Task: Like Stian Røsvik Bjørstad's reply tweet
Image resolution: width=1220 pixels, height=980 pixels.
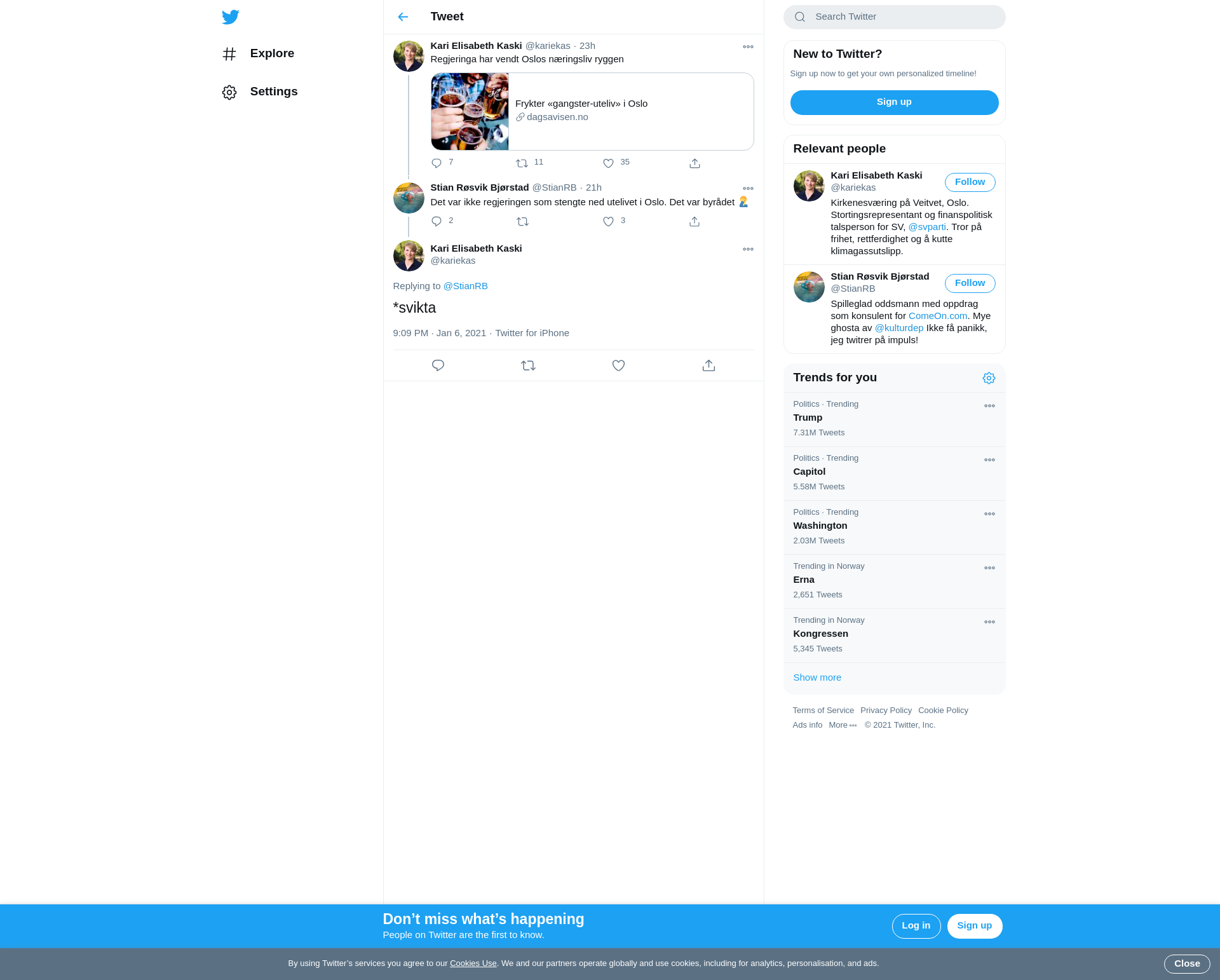Action: [608, 222]
